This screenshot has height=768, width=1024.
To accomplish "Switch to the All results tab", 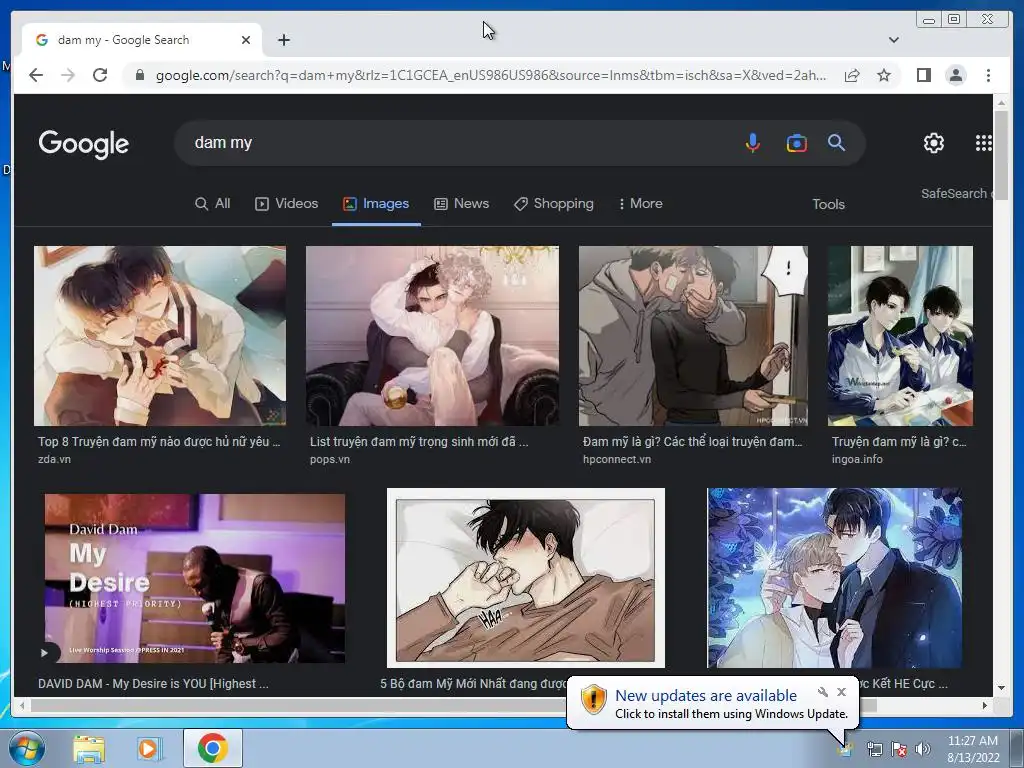I will point(213,204).
